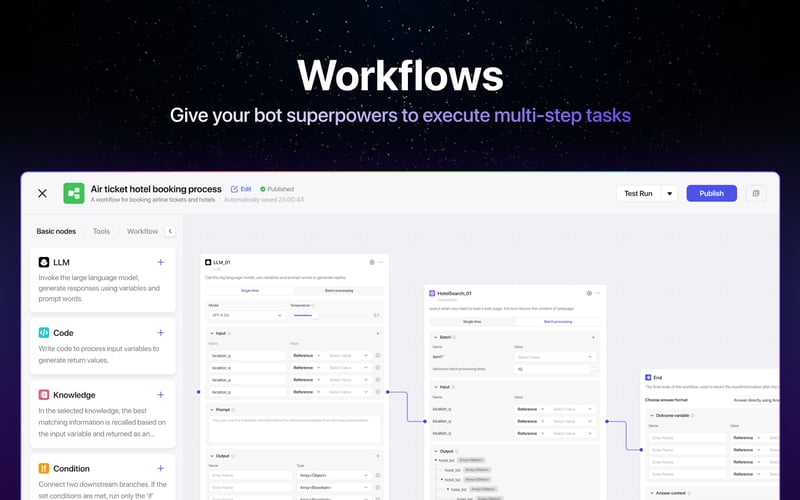Click the 0.7 temperature value in LLM_01
Screen dimensions: 800x500
376,315
